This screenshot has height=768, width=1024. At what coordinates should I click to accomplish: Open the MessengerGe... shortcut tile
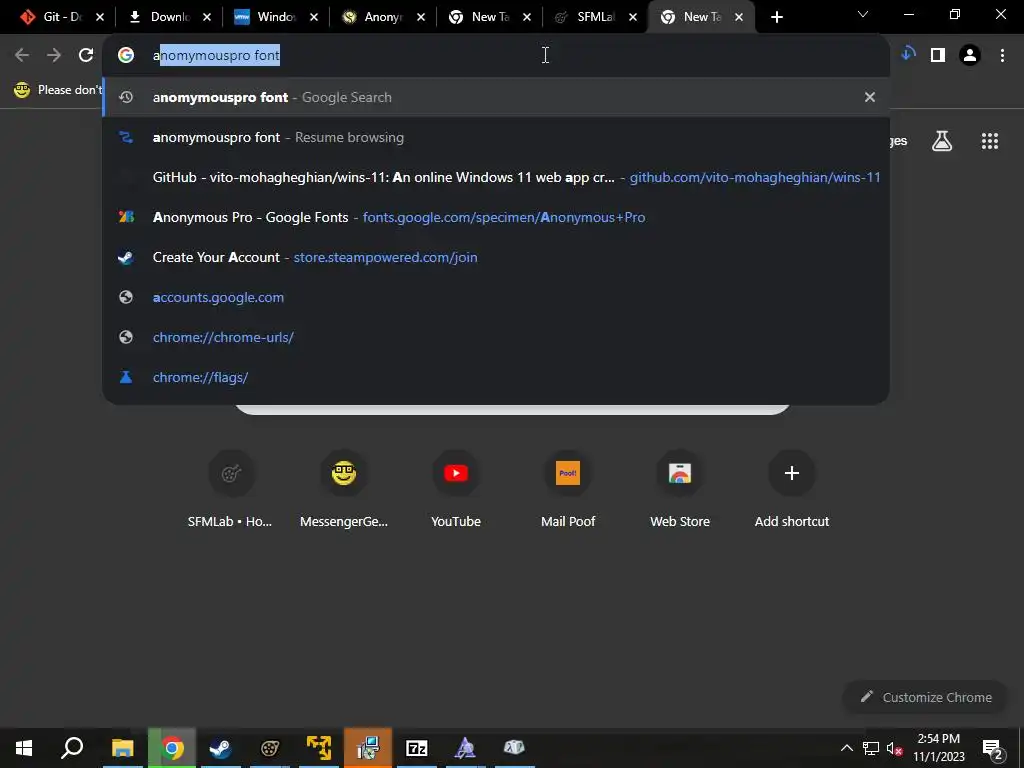[344, 490]
